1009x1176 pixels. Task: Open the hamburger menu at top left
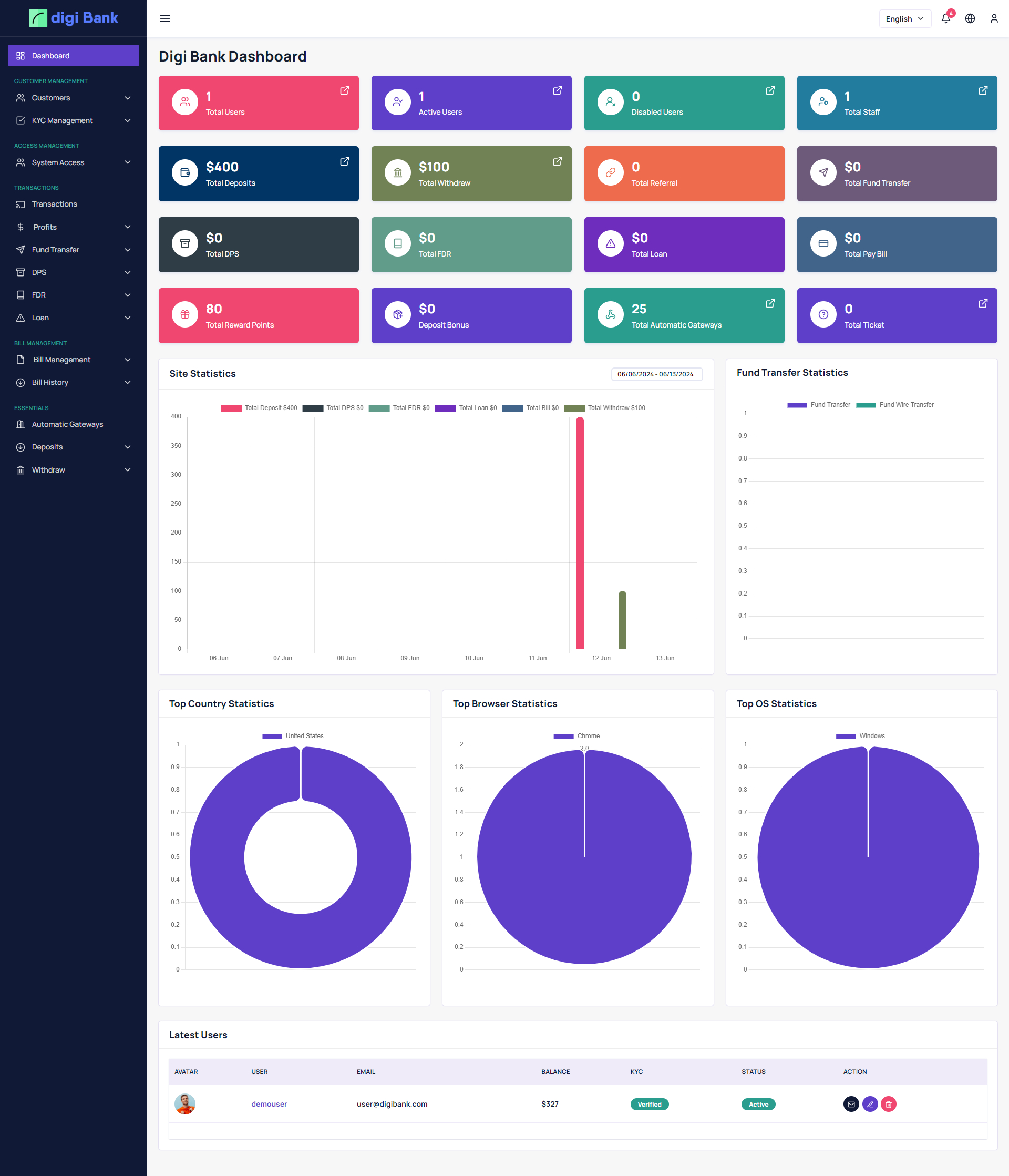click(x=164, y=18)
